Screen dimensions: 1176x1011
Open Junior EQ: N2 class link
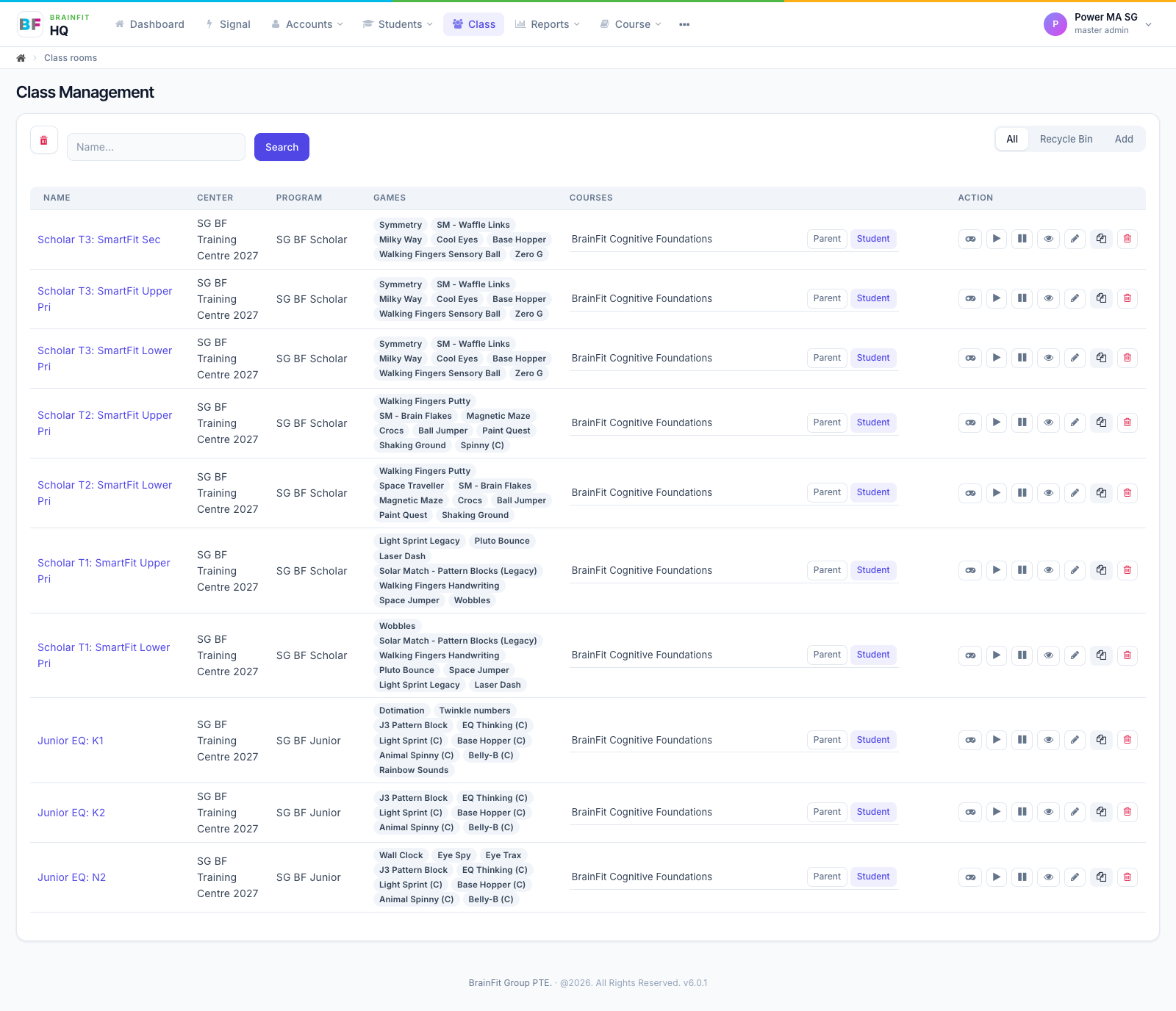coord(72,877)
